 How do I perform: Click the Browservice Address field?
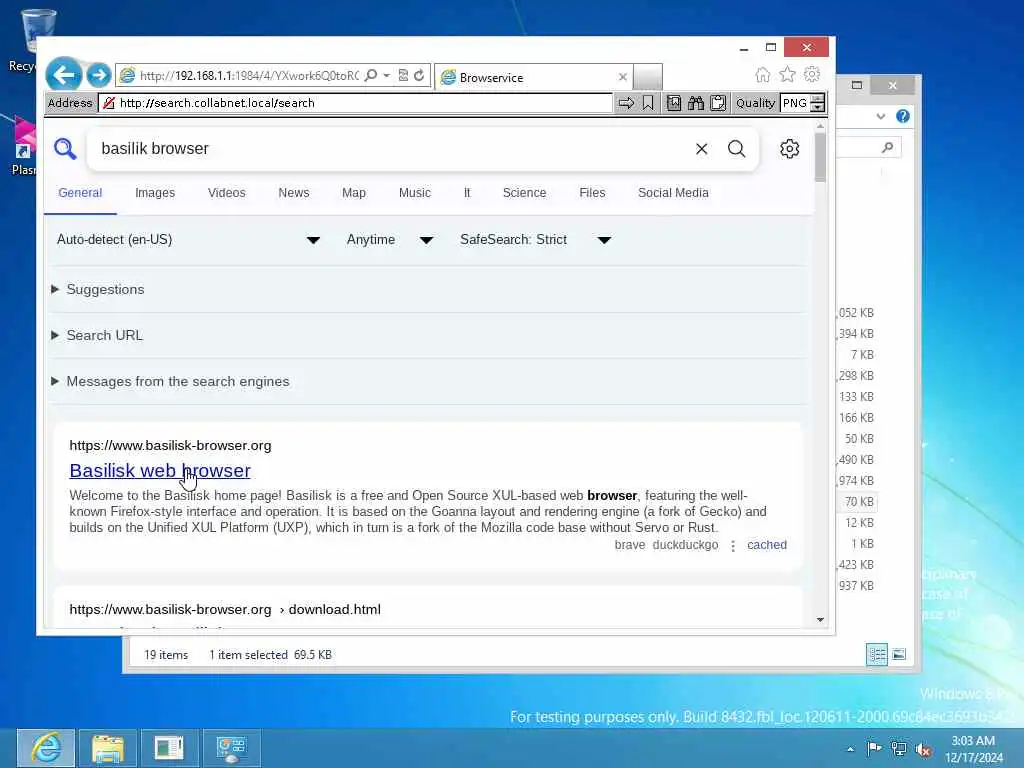coord(355,103)
